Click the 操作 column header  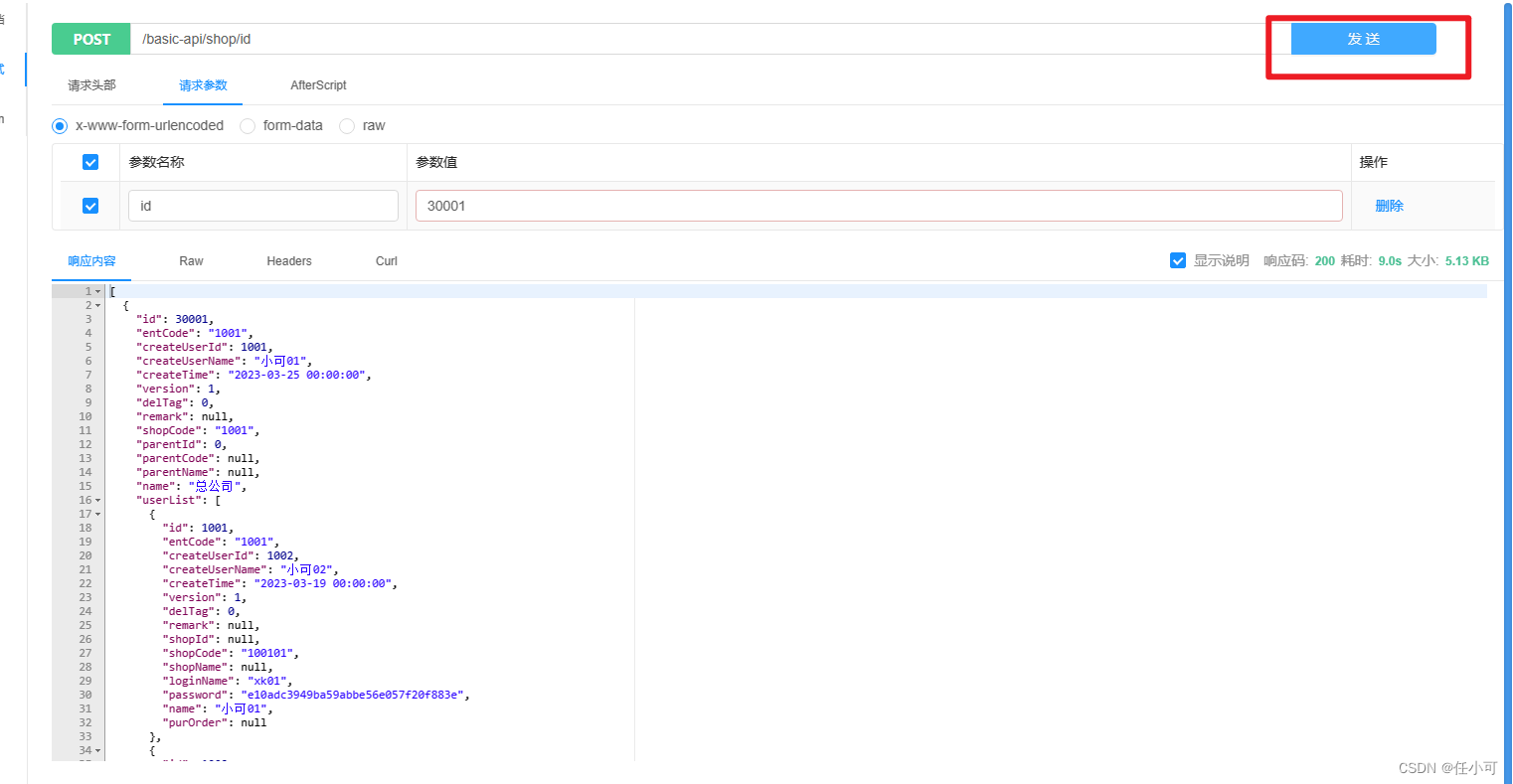click(1374, 162)
